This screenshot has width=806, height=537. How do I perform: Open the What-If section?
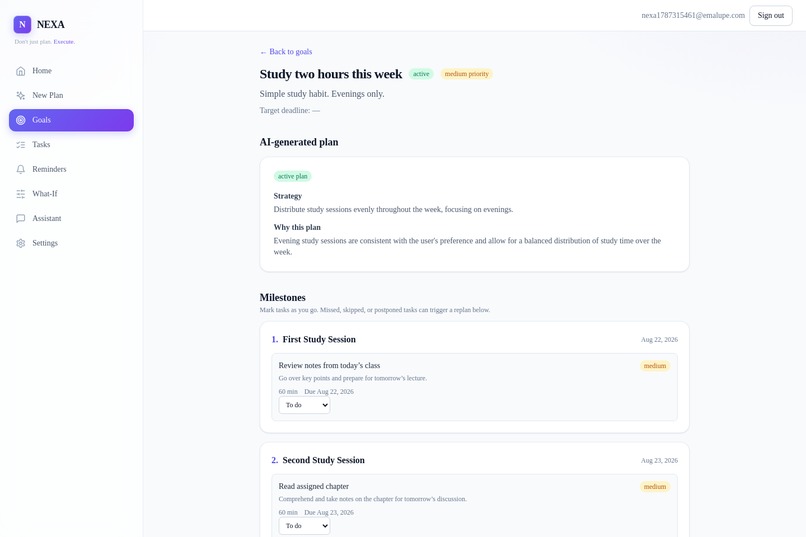(71, 194)
